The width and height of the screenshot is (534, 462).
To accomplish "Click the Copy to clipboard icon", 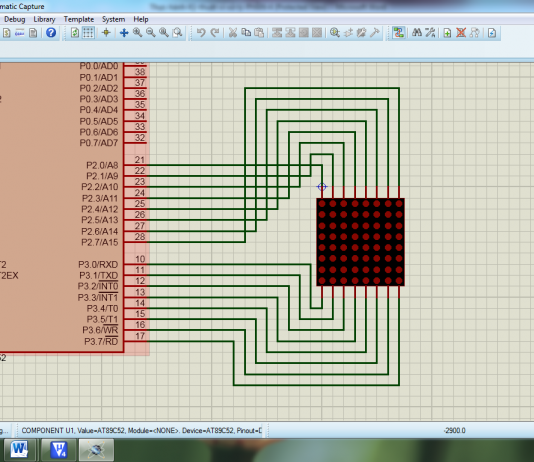I will pyautogui.click(x=246, y=33).
